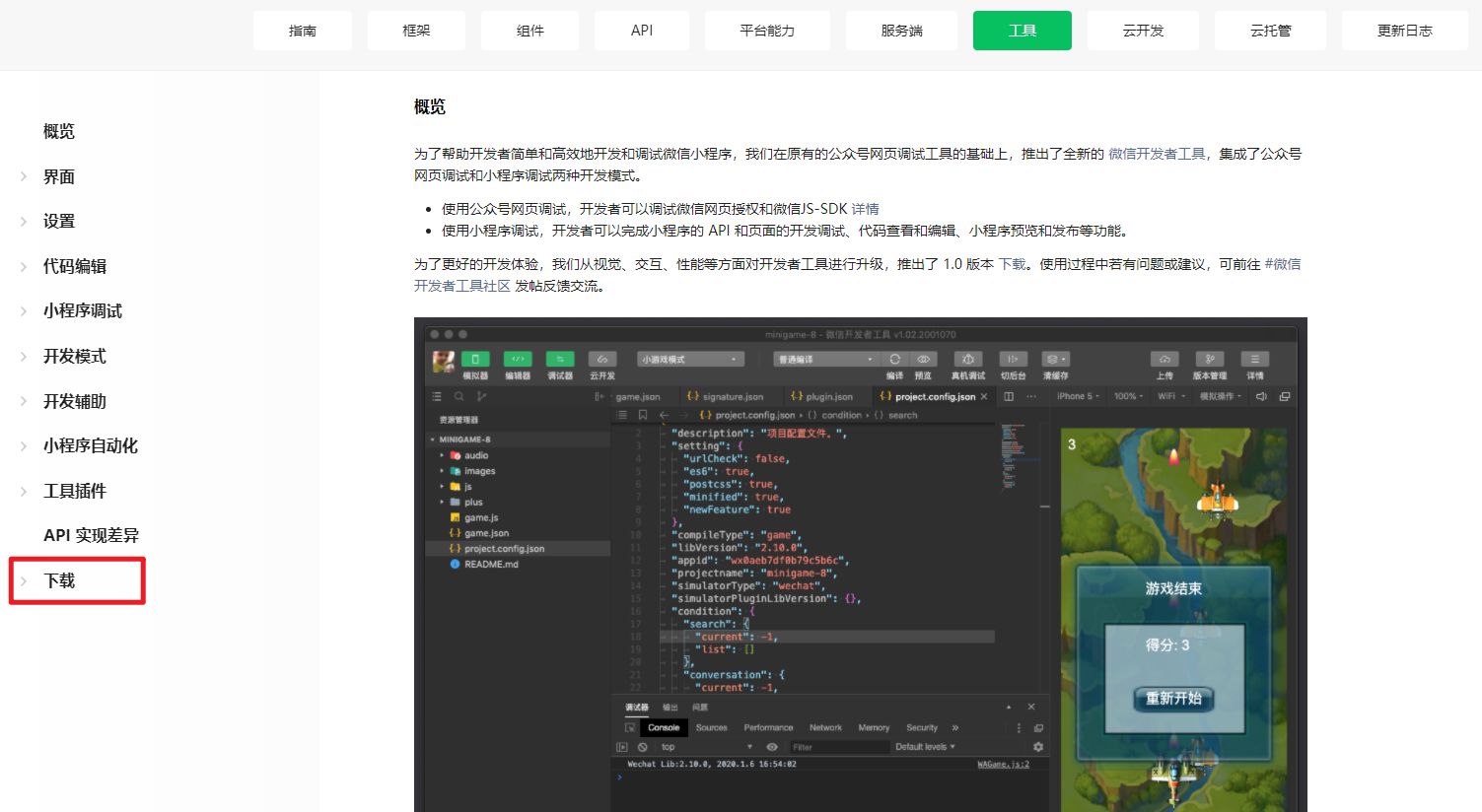The height and width of the screenshot is (812, 1482).
Task: Toggle the console live expression eye icon
Action: tap(772, 747)
